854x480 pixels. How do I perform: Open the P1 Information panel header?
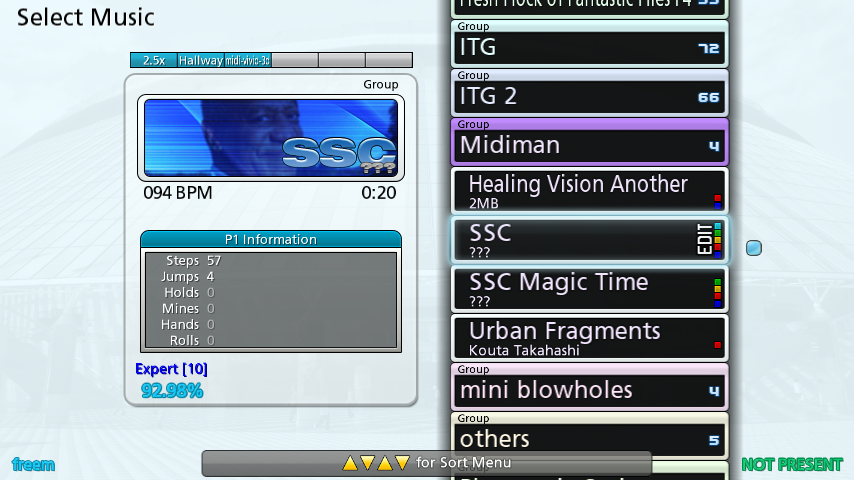coord(271,239)
